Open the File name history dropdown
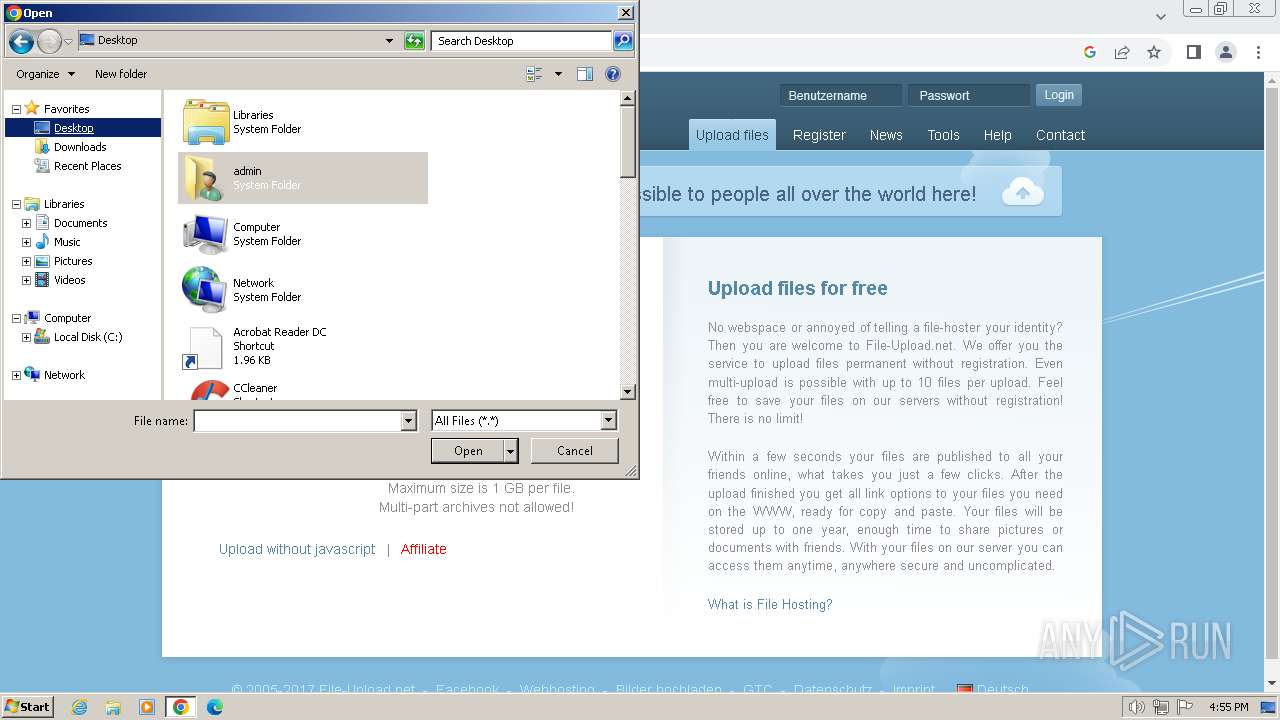Viewport: 1280px width, 720px height. 408,421
